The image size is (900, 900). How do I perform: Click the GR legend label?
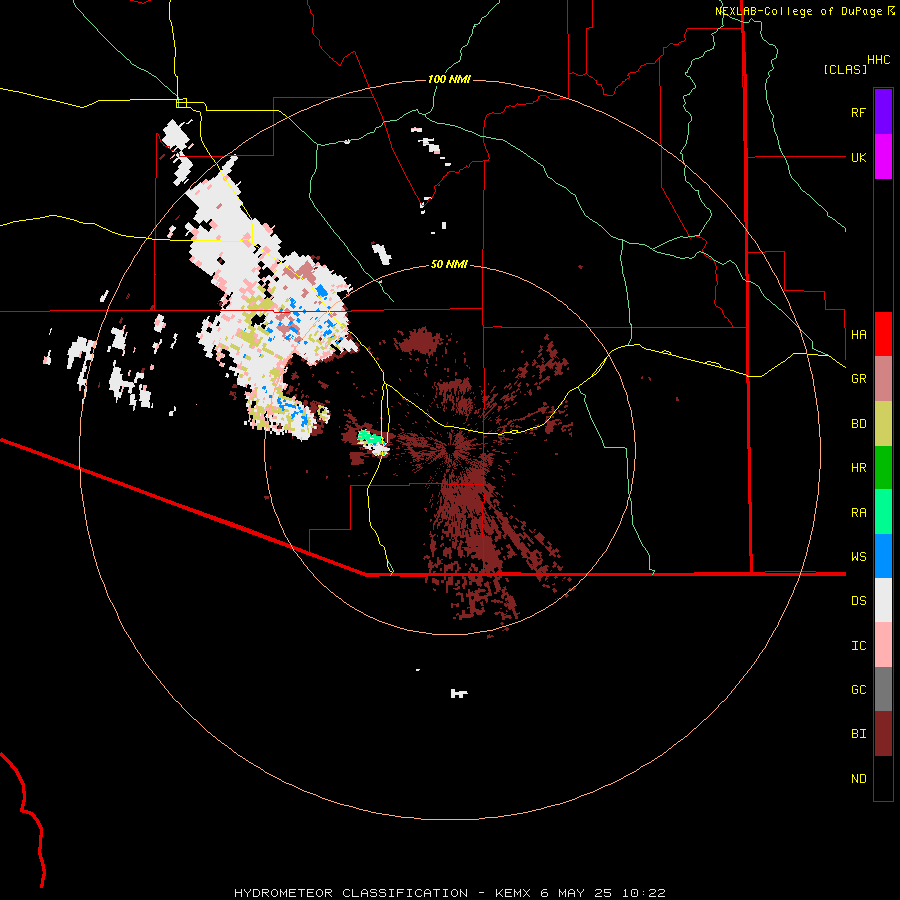tap(858, 379)
